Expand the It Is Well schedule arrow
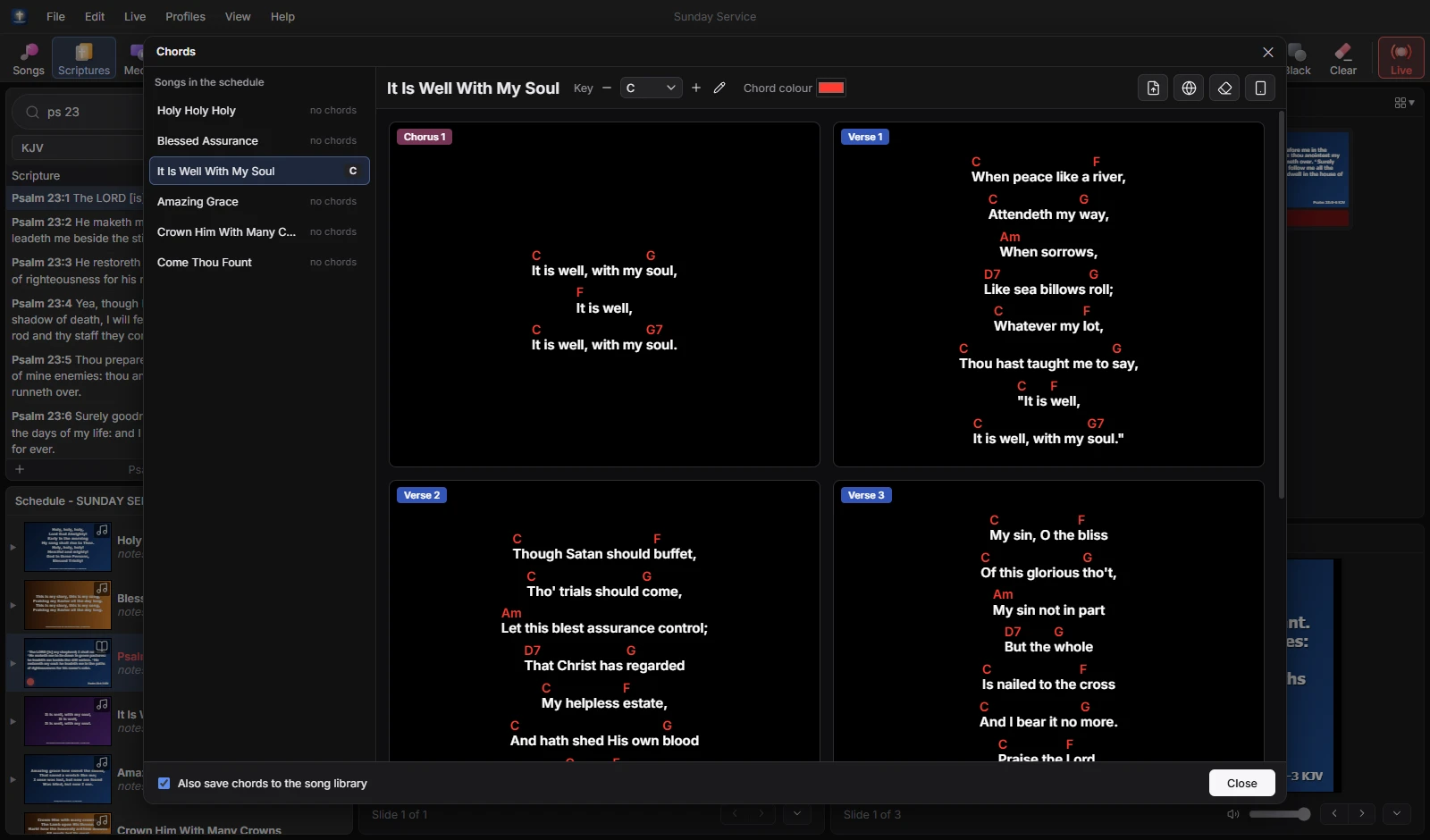 click(13, 721)
